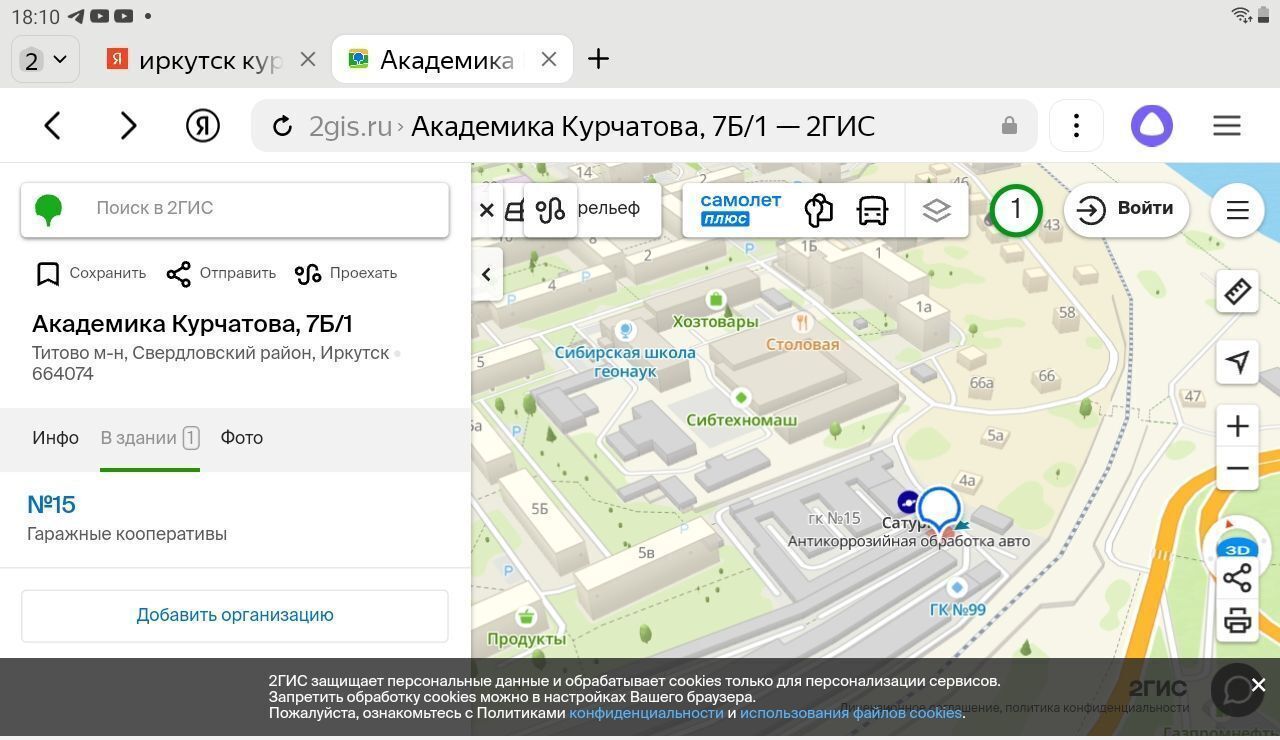This screenshot has height=740, width=1280.
Task: Close the 'иркутск кур' browser tab
Action: 308,60
